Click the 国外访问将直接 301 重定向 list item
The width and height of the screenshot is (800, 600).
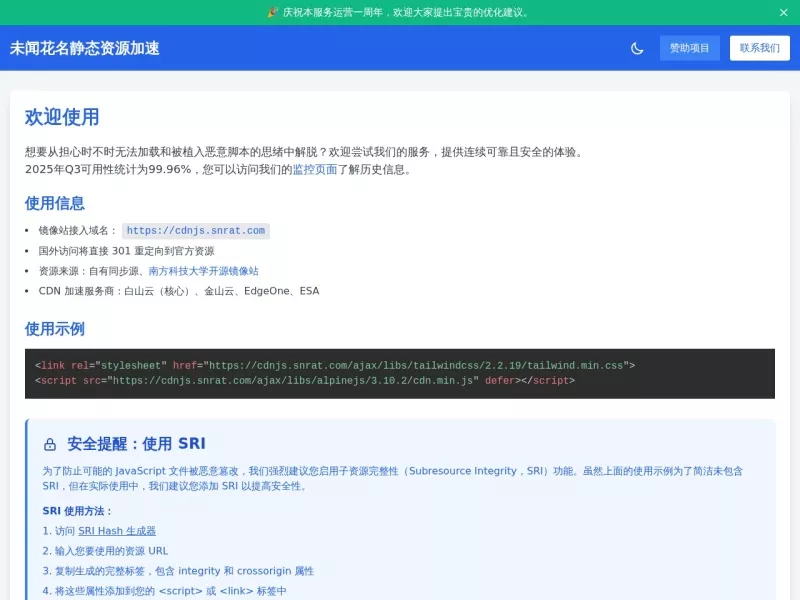pyautogui.click(x=126, y=251)
